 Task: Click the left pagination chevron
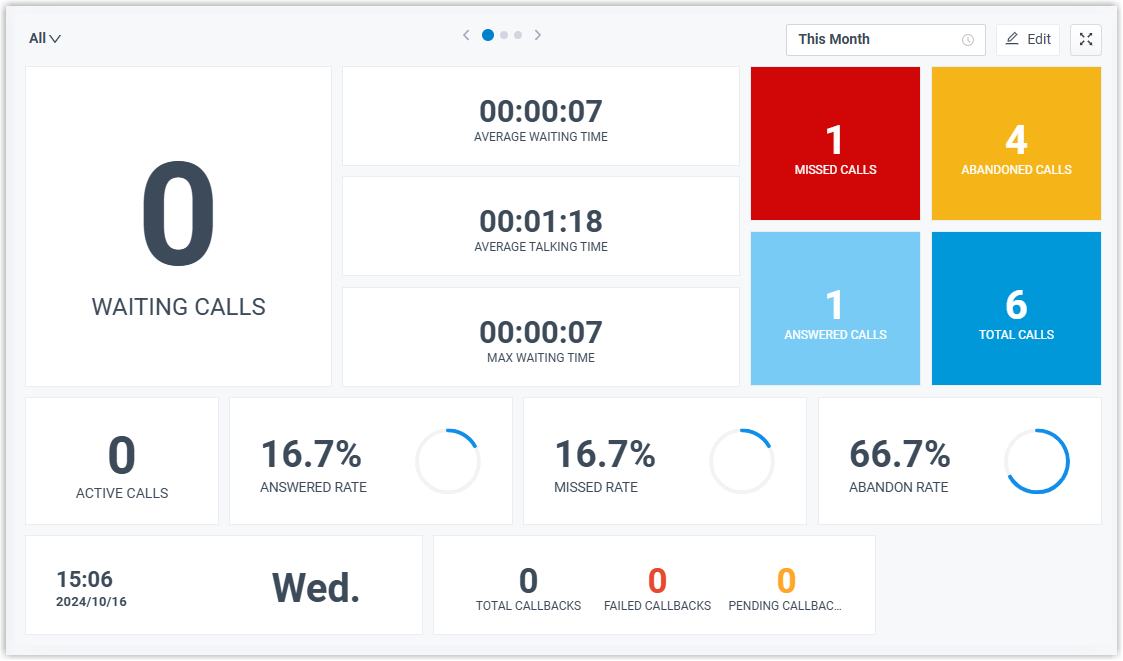[x=466, y=34]
